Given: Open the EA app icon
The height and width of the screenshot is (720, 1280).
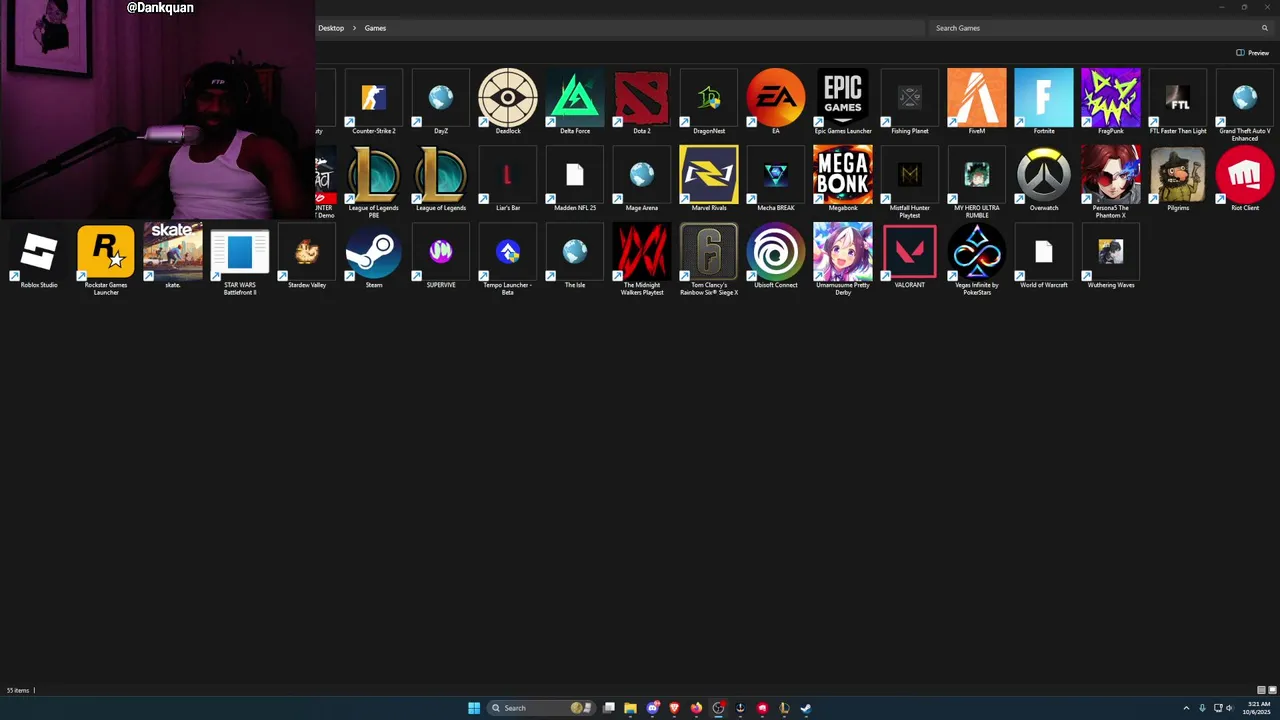Looking at the screenshot, I should (776, 101).
